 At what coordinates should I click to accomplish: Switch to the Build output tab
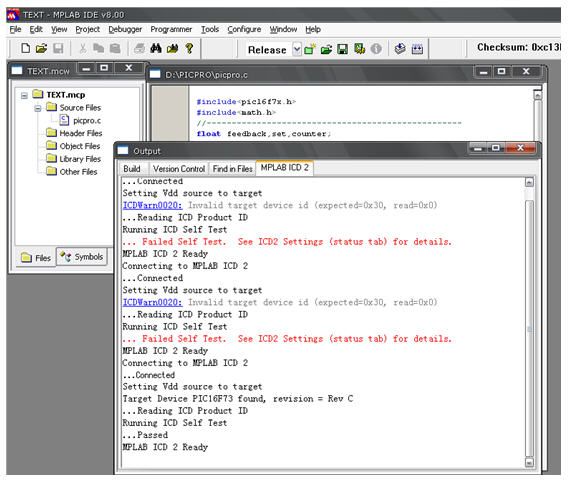132,169
